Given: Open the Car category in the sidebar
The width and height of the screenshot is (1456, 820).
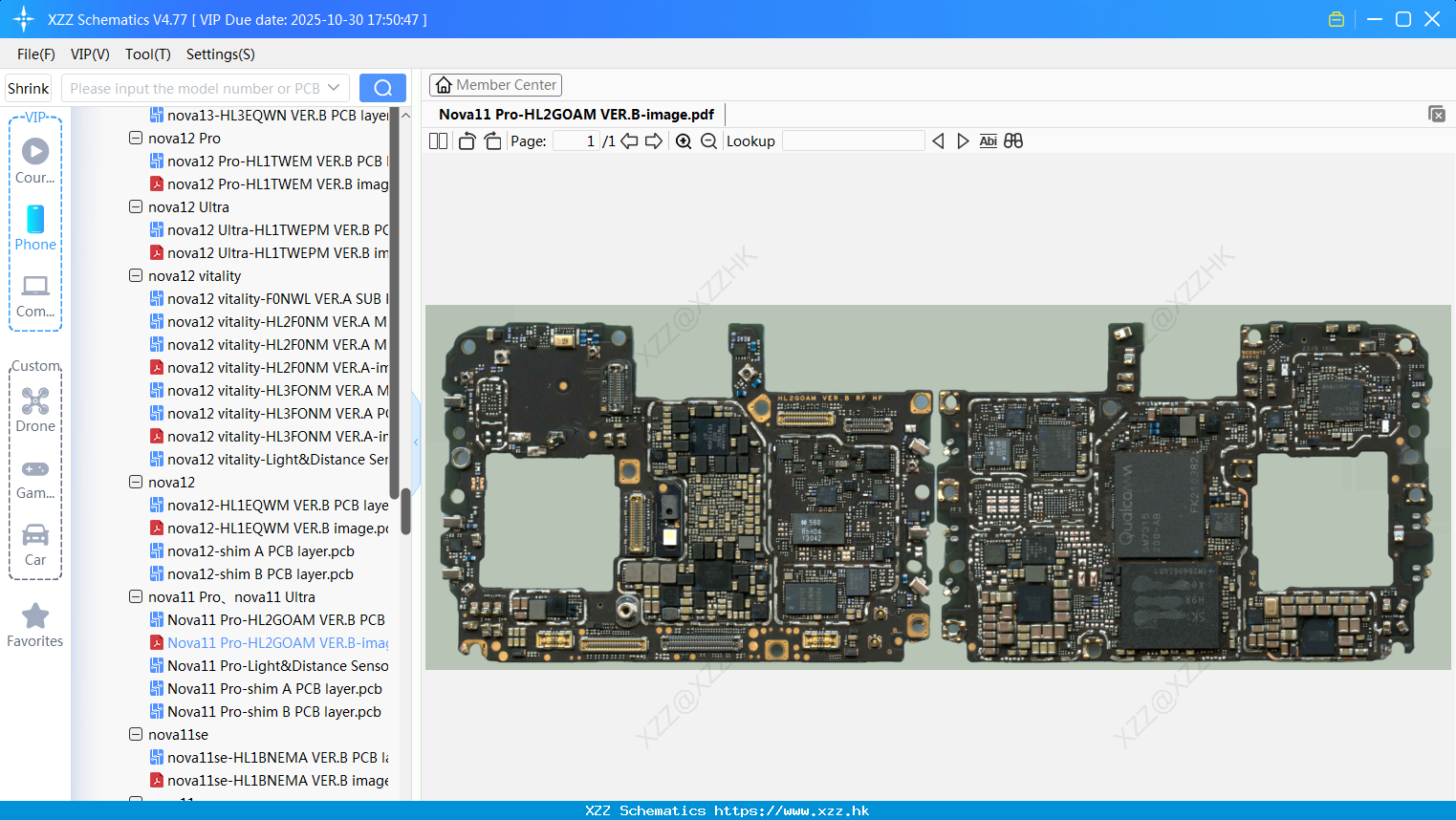Looking at the screenshot, I should pyautogui.click(x=35, y=545).
